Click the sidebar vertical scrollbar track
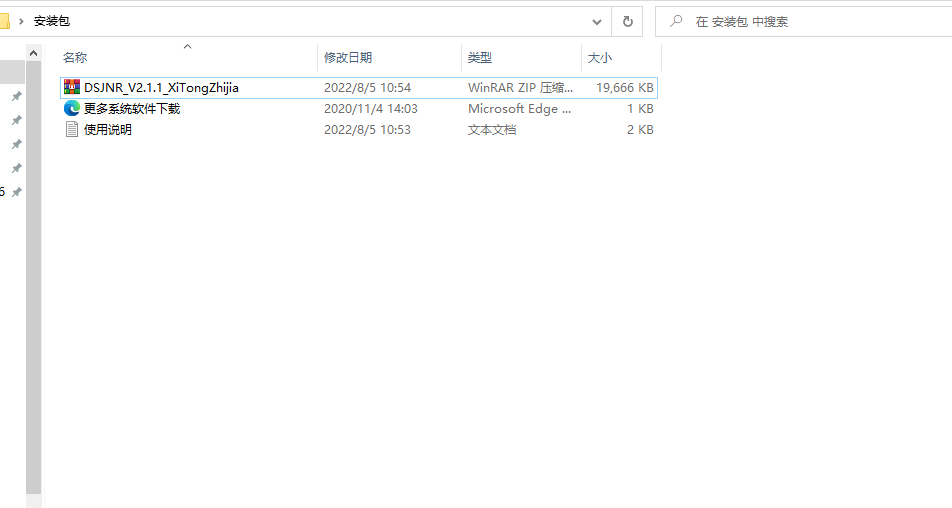 (33, 278)
